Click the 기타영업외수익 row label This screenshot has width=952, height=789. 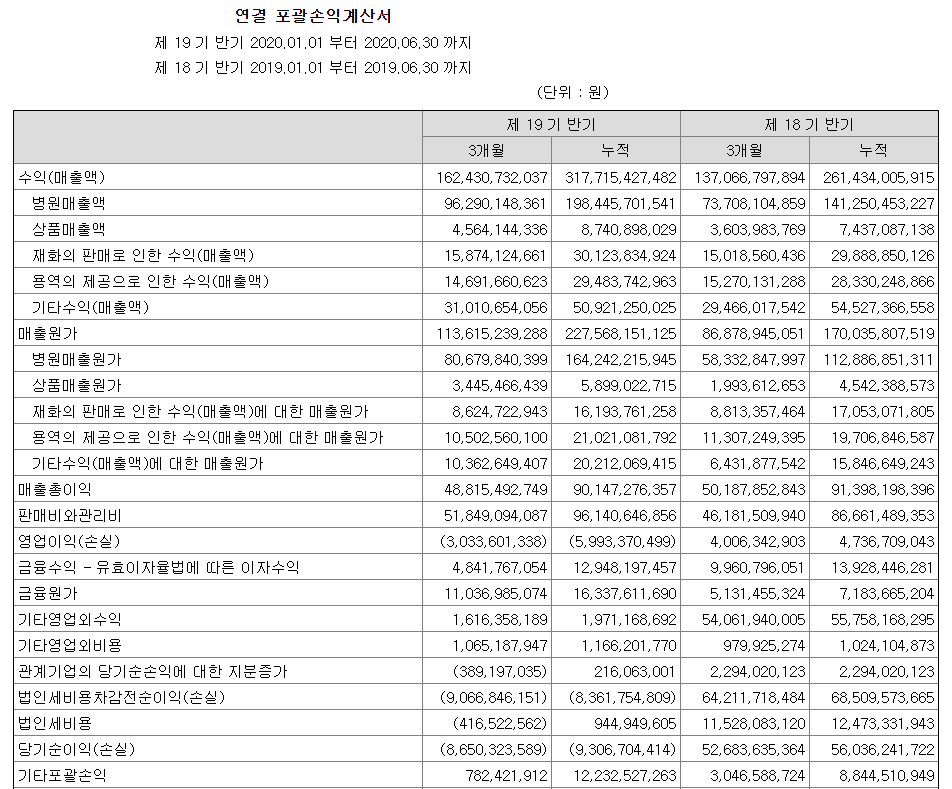coord(70,620)
